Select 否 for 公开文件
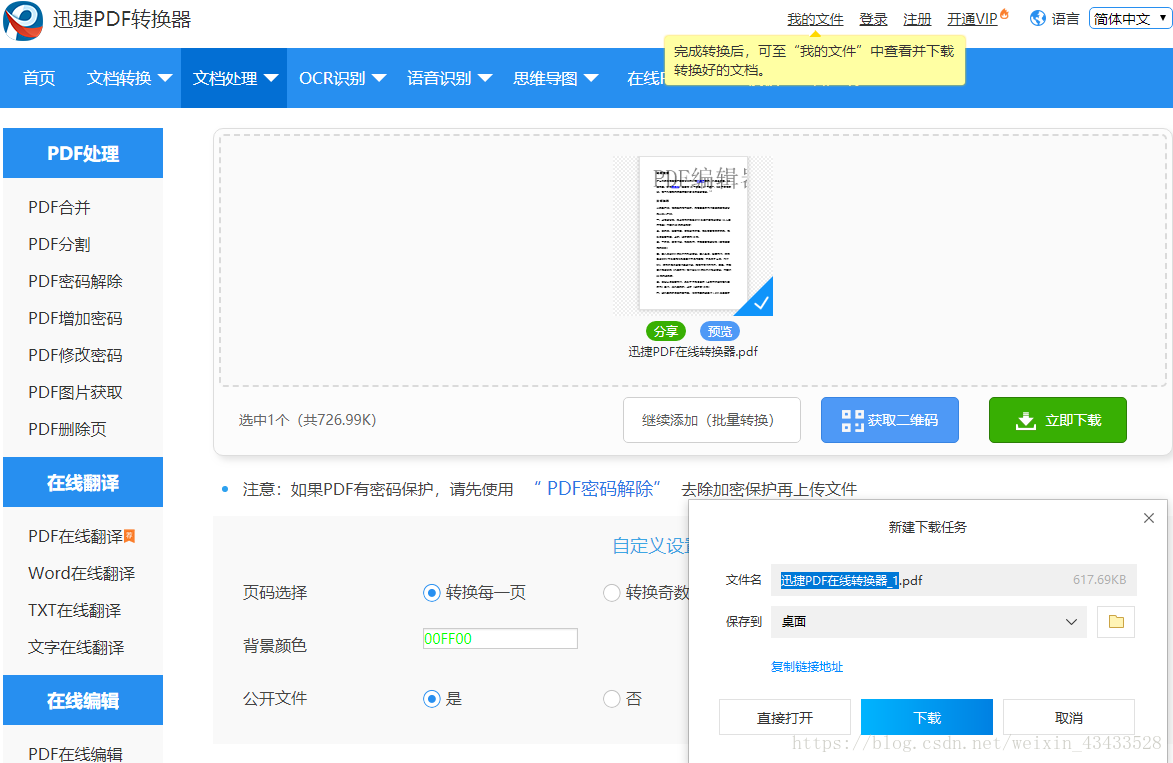The image size is (1173, 763). pos(611,699)
